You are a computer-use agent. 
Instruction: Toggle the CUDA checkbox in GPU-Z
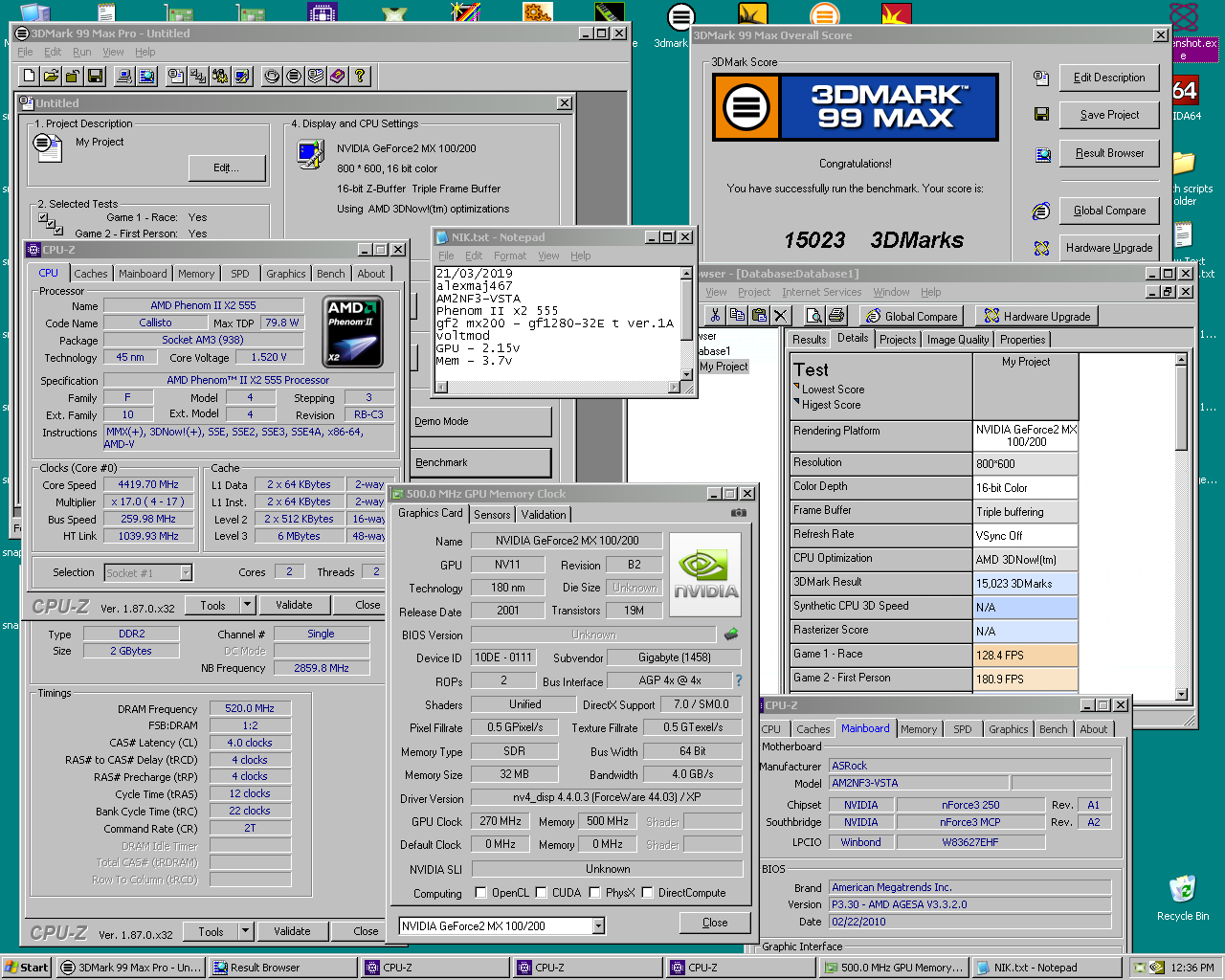point(541,892)
